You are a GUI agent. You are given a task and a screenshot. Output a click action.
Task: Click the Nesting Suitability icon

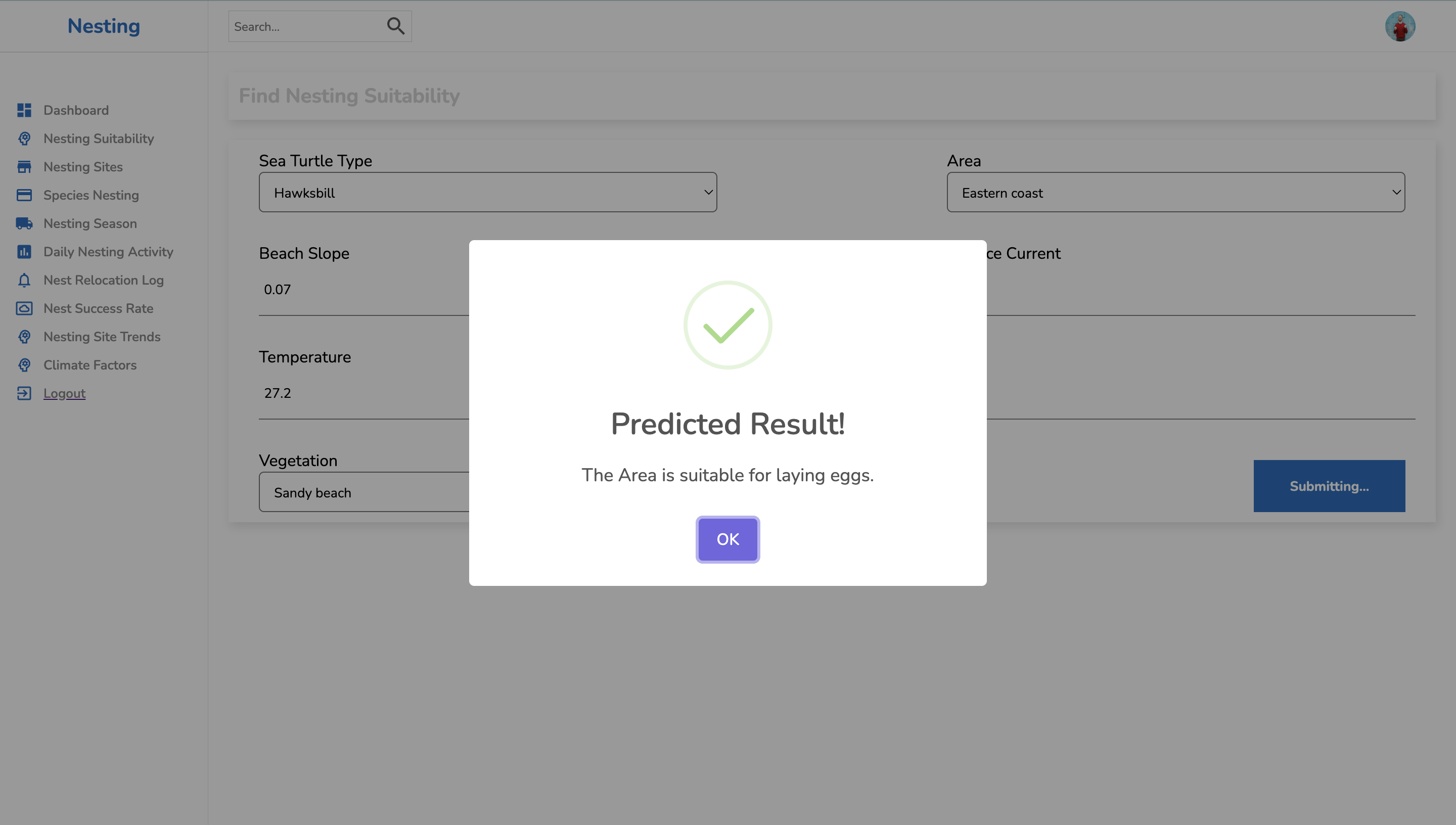click(x=24, y=138)
